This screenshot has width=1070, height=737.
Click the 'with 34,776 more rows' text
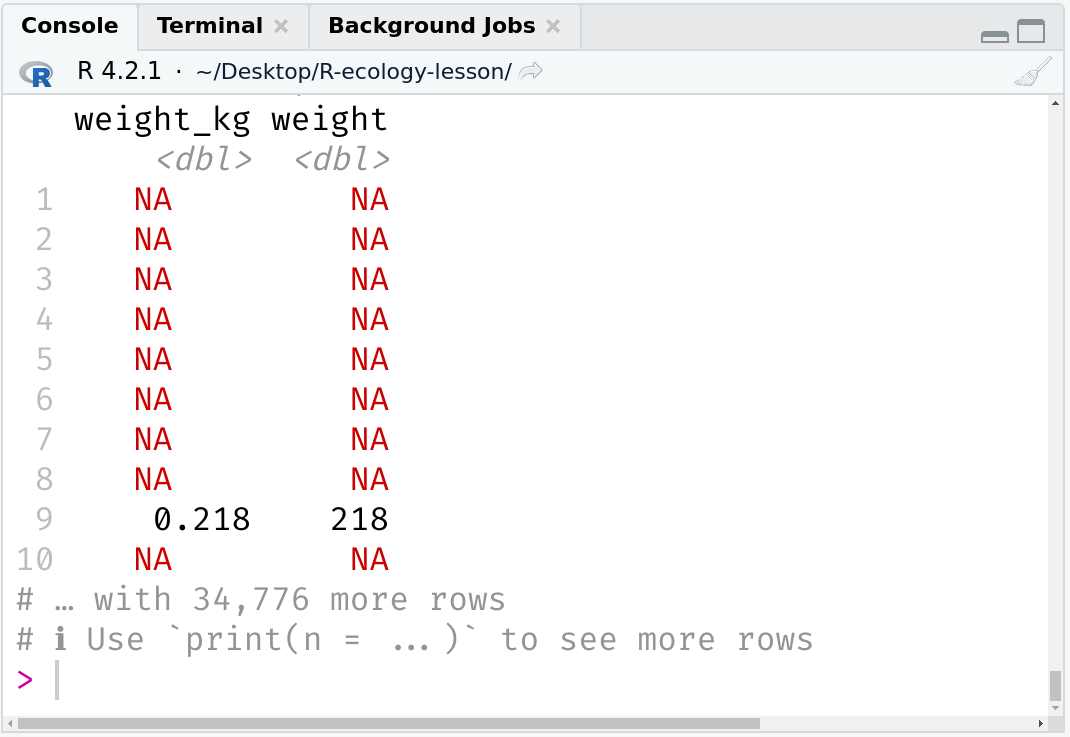[300, 600]
